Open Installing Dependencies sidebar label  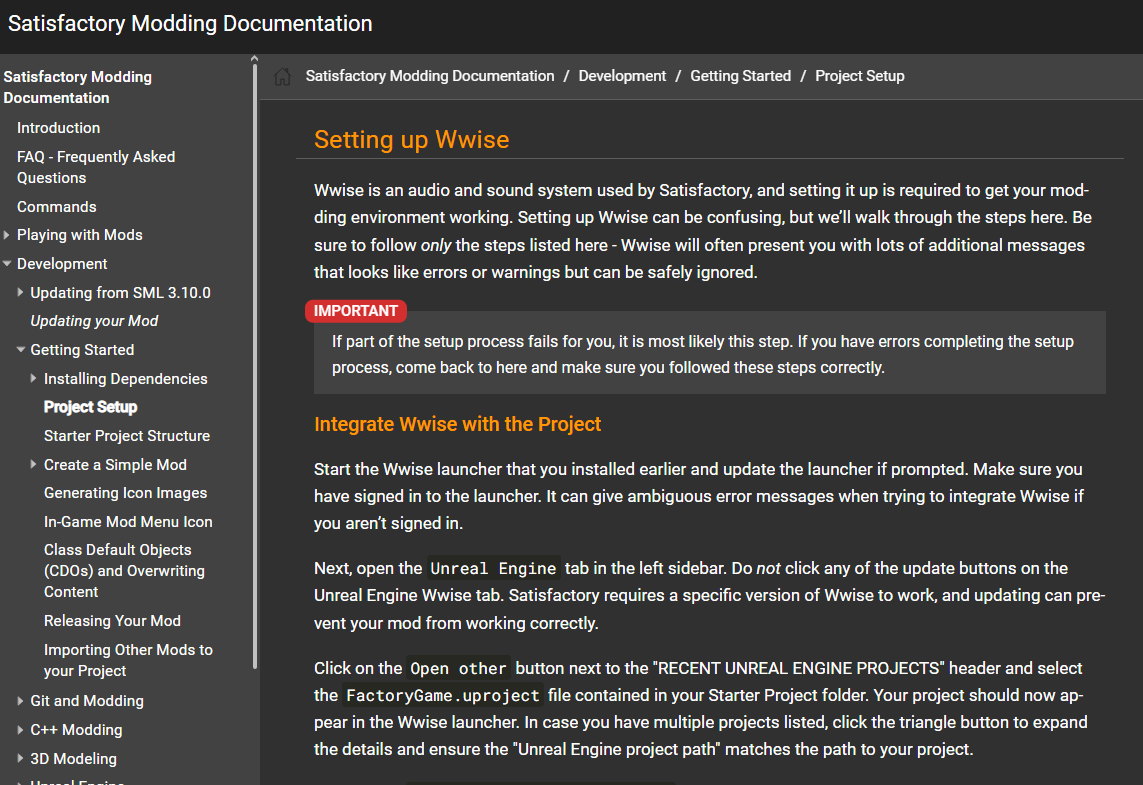point(125,379)
